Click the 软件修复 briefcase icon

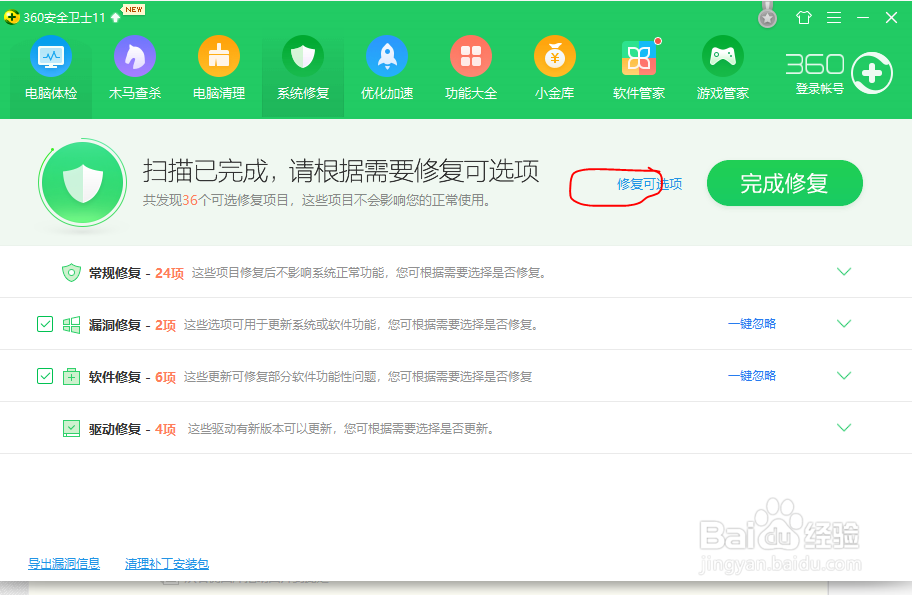pos(71,376)
